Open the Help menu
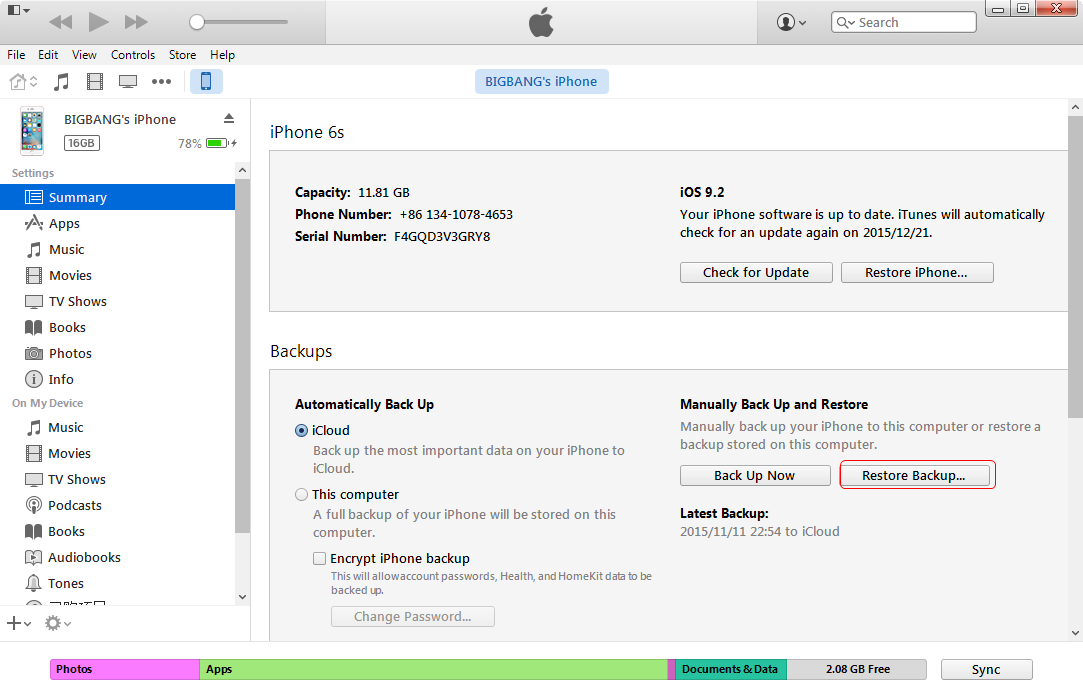This screenshot has height=697, width=1083. tap(222, 55)
